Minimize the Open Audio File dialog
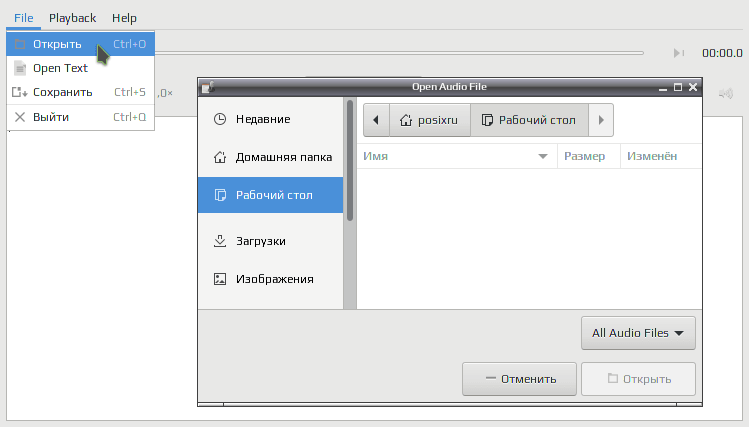This screenshot has height=427, width=749. pyautogui.click(x=663, y=87)
